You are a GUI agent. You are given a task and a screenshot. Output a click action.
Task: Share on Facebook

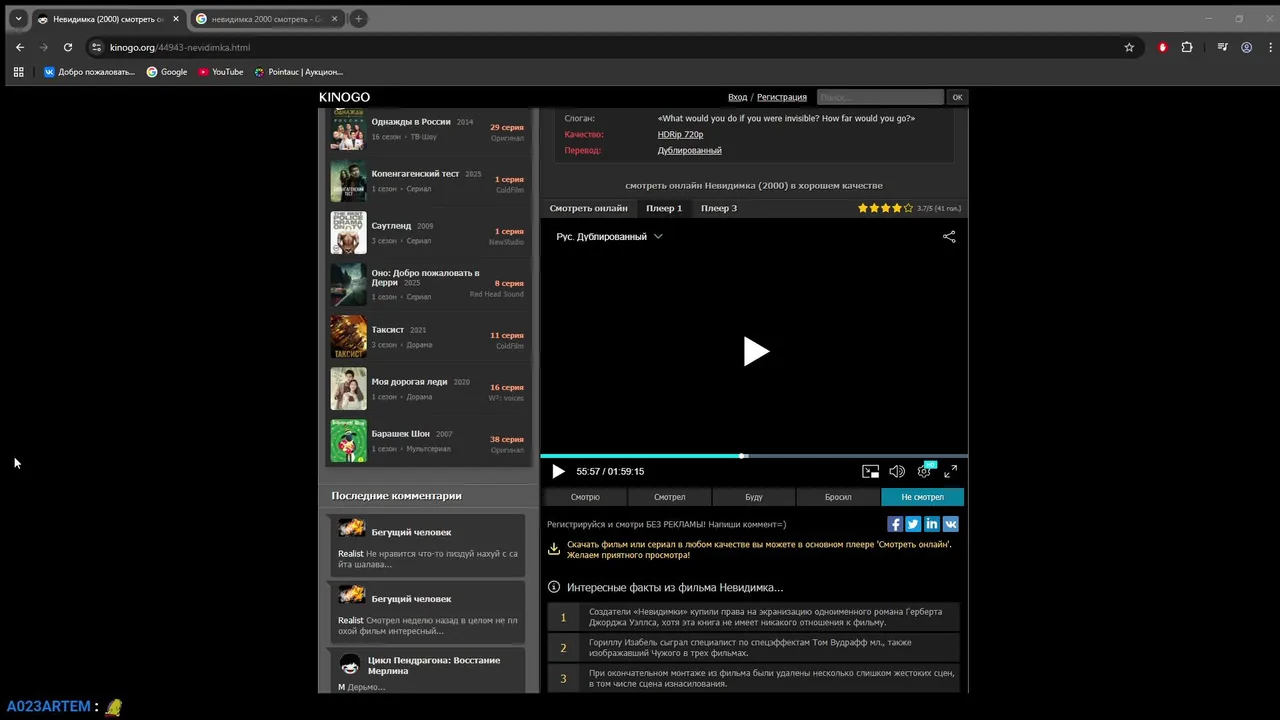coord(895,524)
